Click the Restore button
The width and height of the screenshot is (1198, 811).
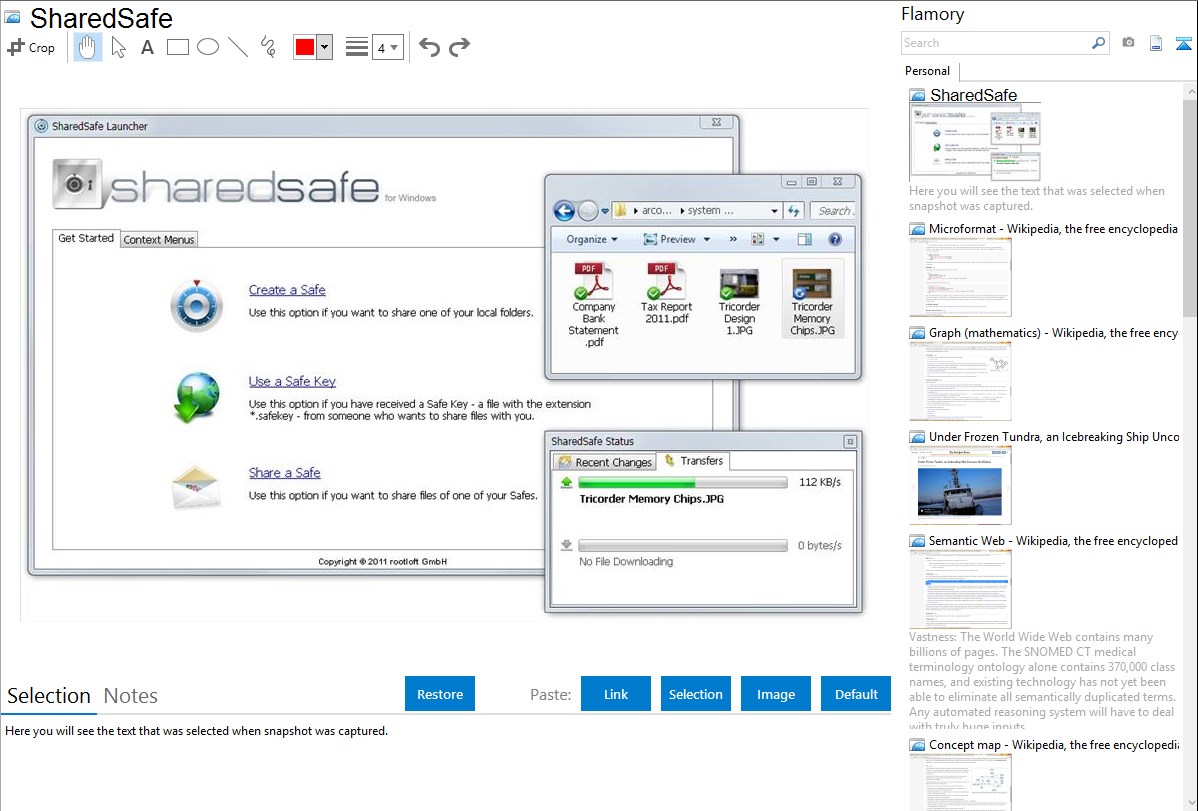click(440, 694)
